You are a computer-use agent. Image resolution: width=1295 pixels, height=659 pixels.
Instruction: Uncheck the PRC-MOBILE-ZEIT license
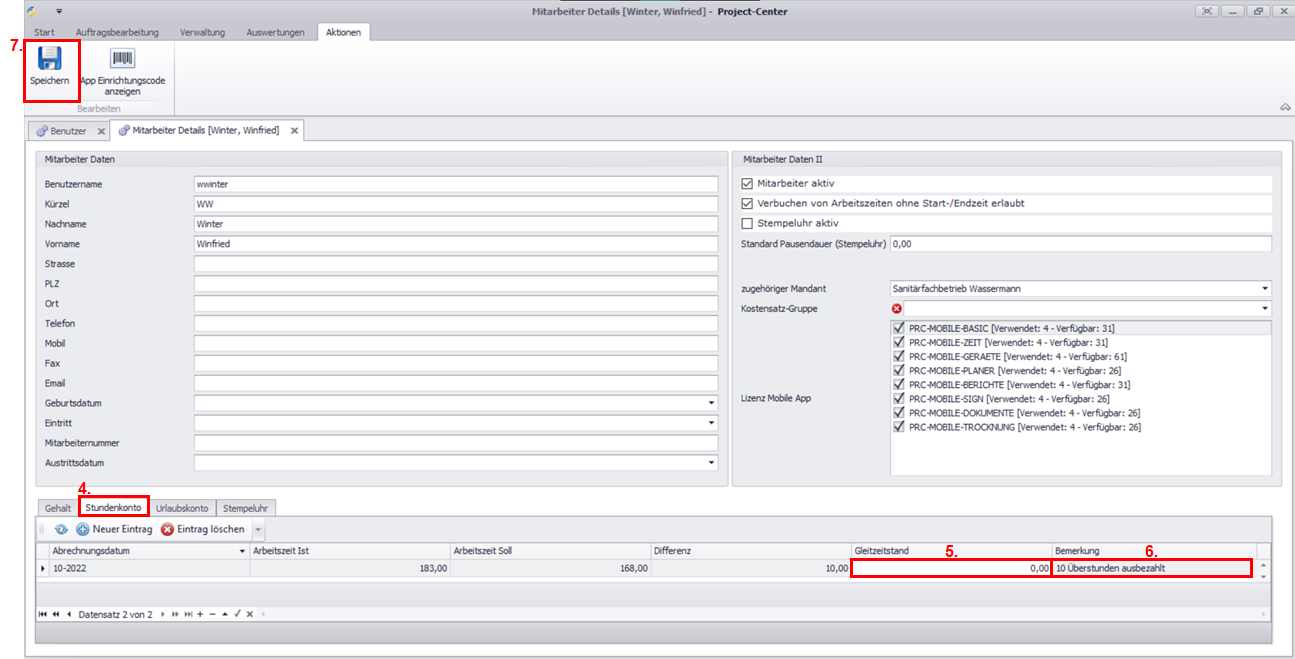(899, 342)
